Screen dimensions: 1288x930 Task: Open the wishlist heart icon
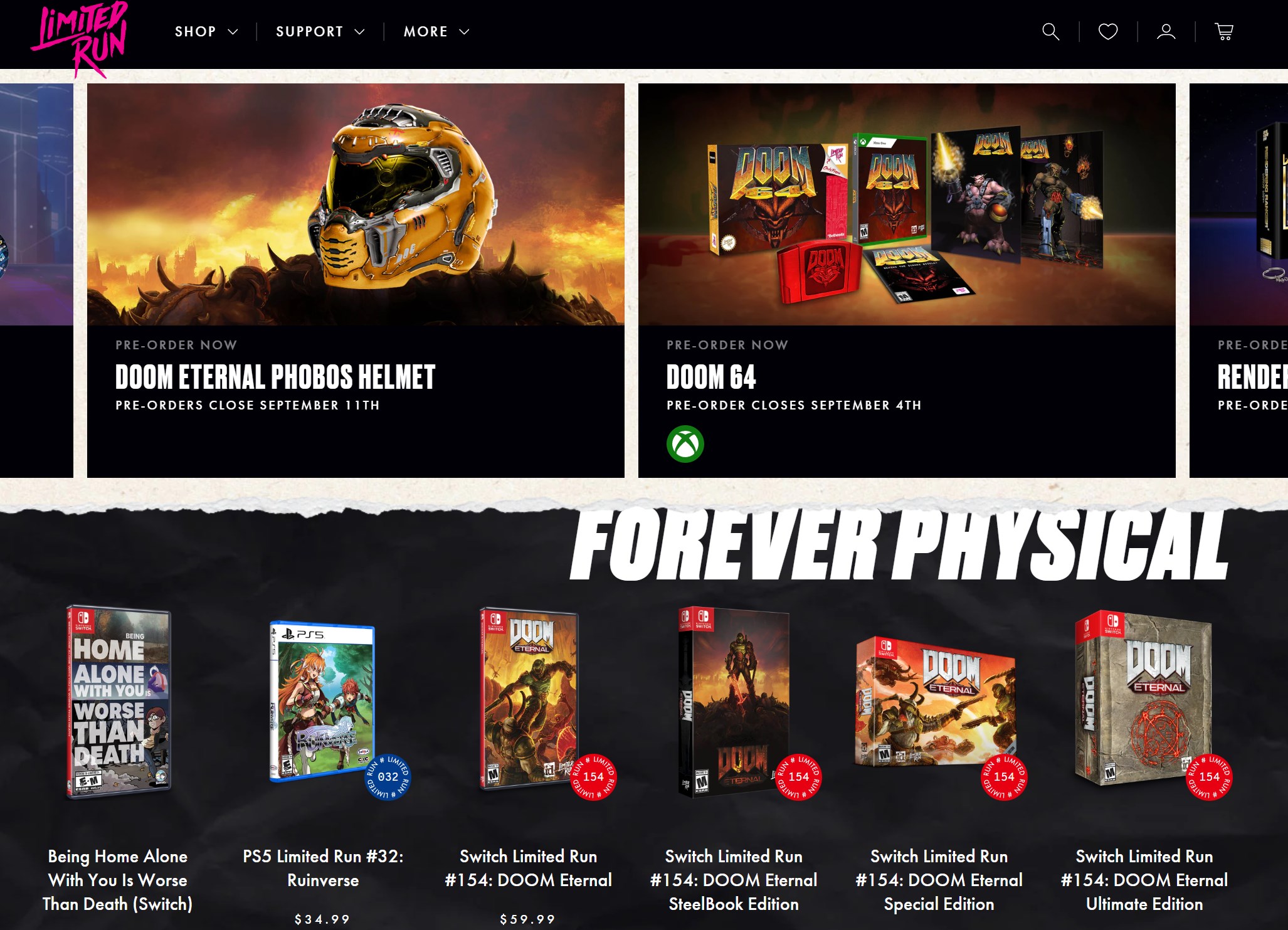tap(1108, 31)
